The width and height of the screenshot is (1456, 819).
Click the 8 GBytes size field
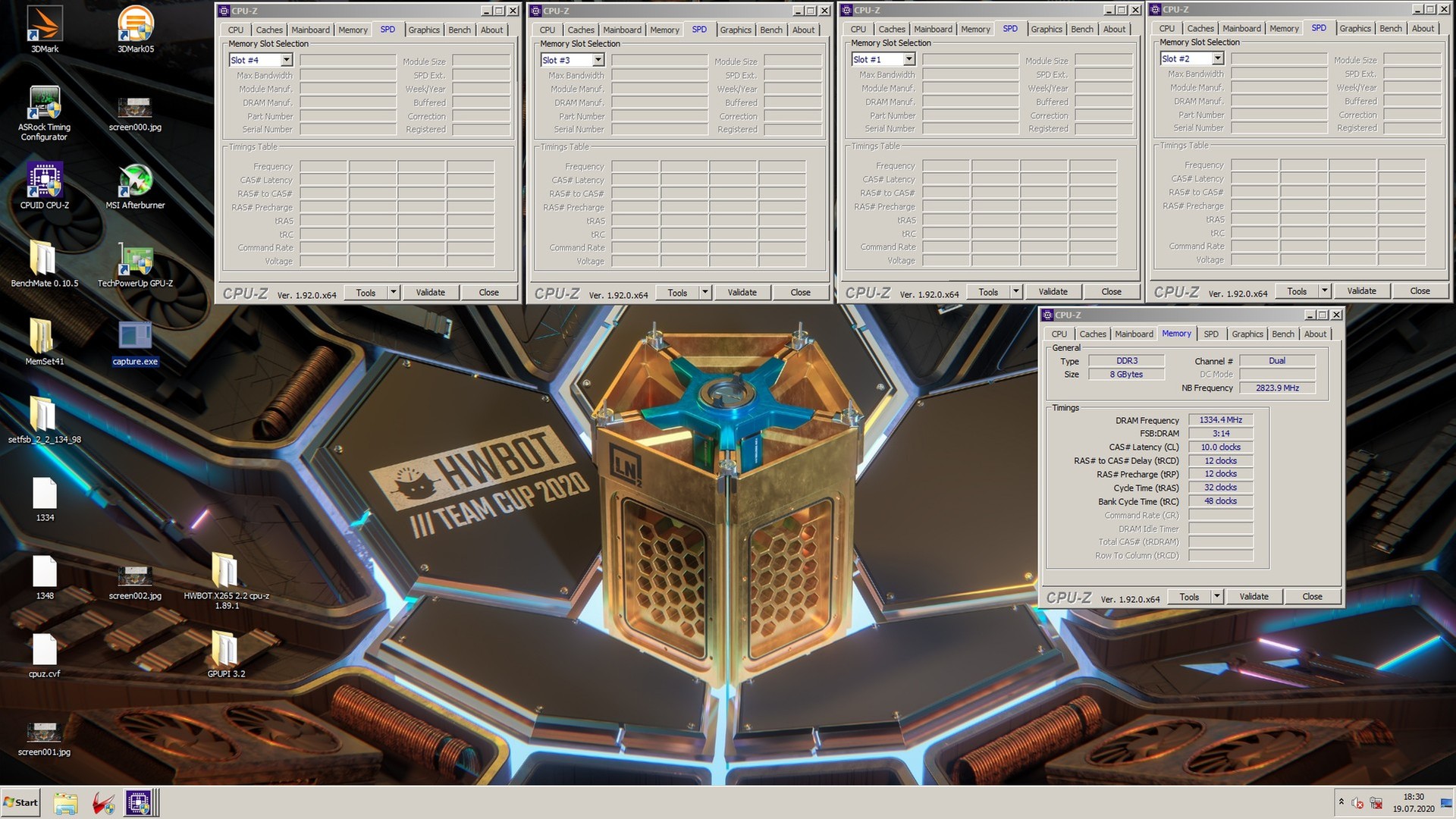(x=1127, y=374)
